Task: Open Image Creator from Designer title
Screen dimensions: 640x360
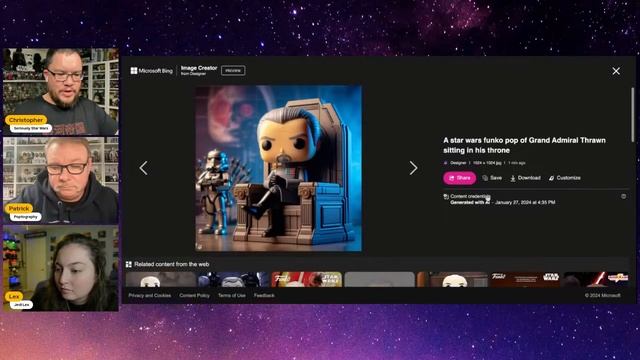Action: point(199,70)
